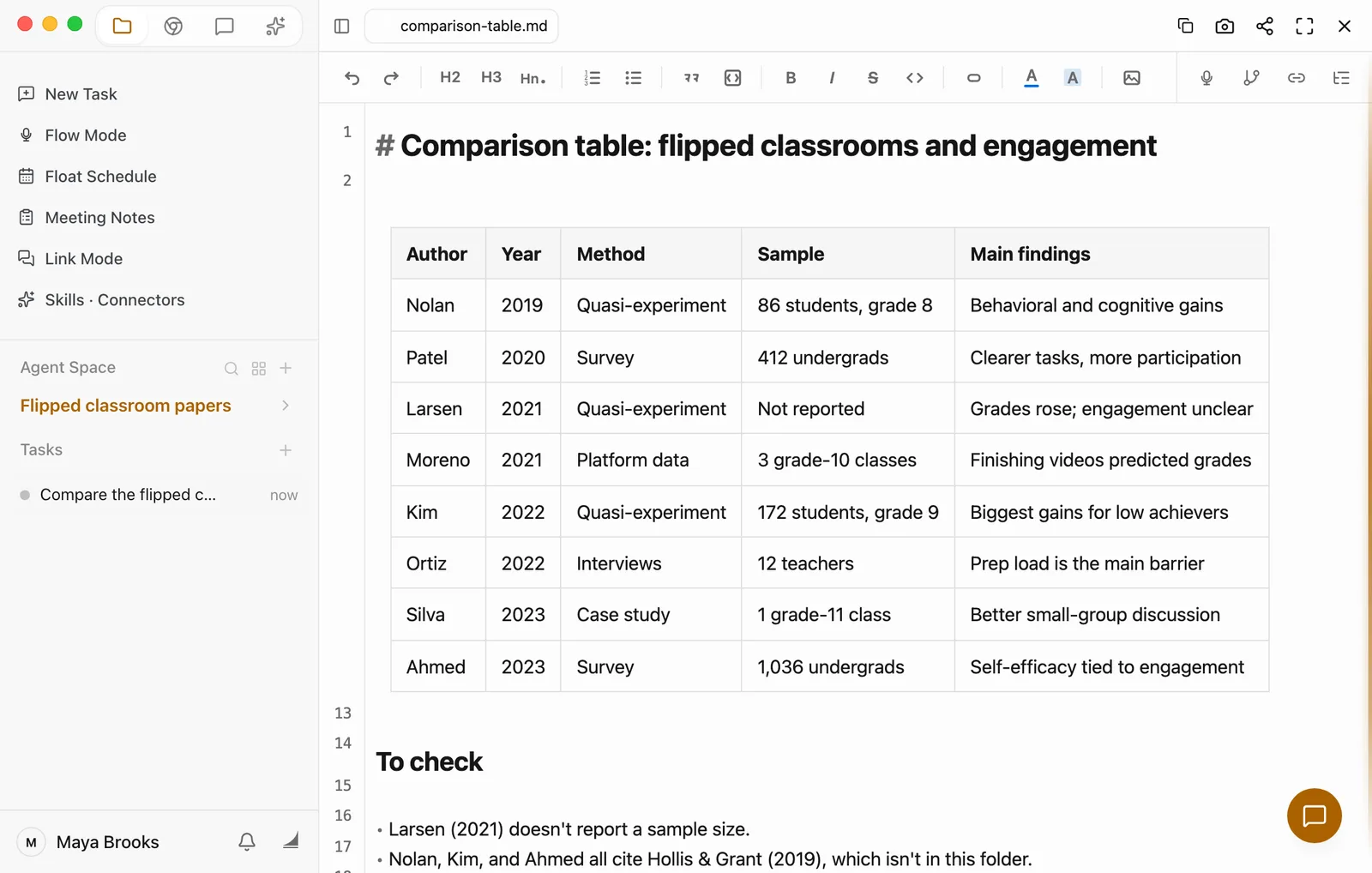The width and height of the screenshot is (1372, 873).
Task: Click the redo arrow in toolbar
Action: click(391, 78)
